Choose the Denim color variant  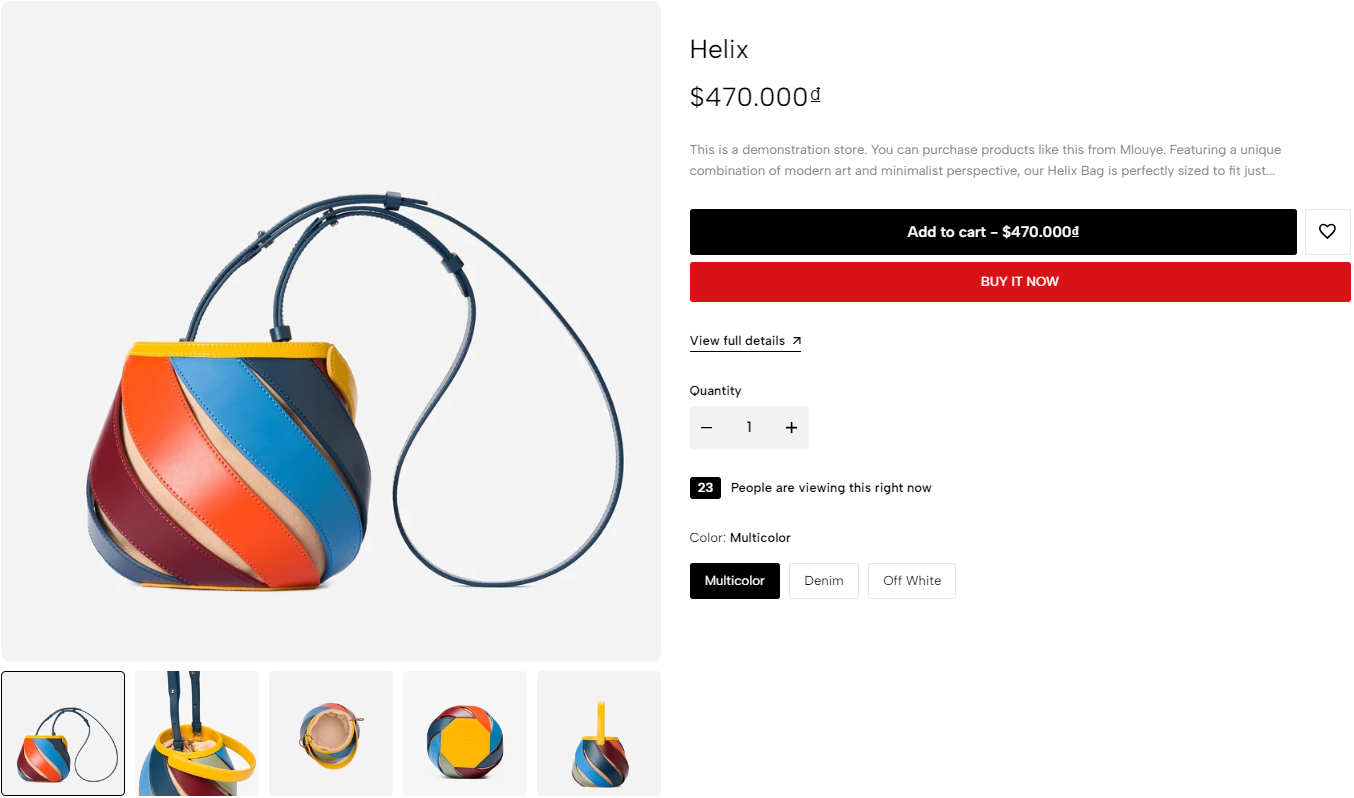pyautogui.click(x=824, y=581)
